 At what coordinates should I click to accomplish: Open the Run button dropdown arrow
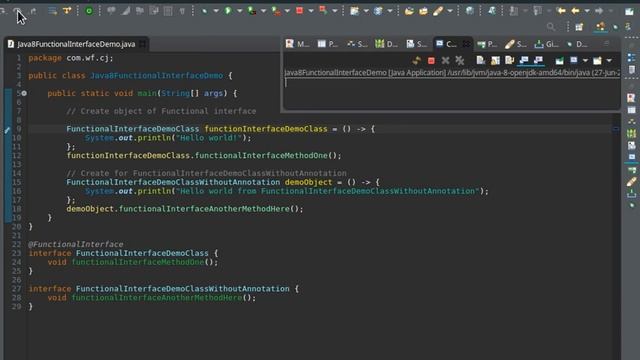240,11
